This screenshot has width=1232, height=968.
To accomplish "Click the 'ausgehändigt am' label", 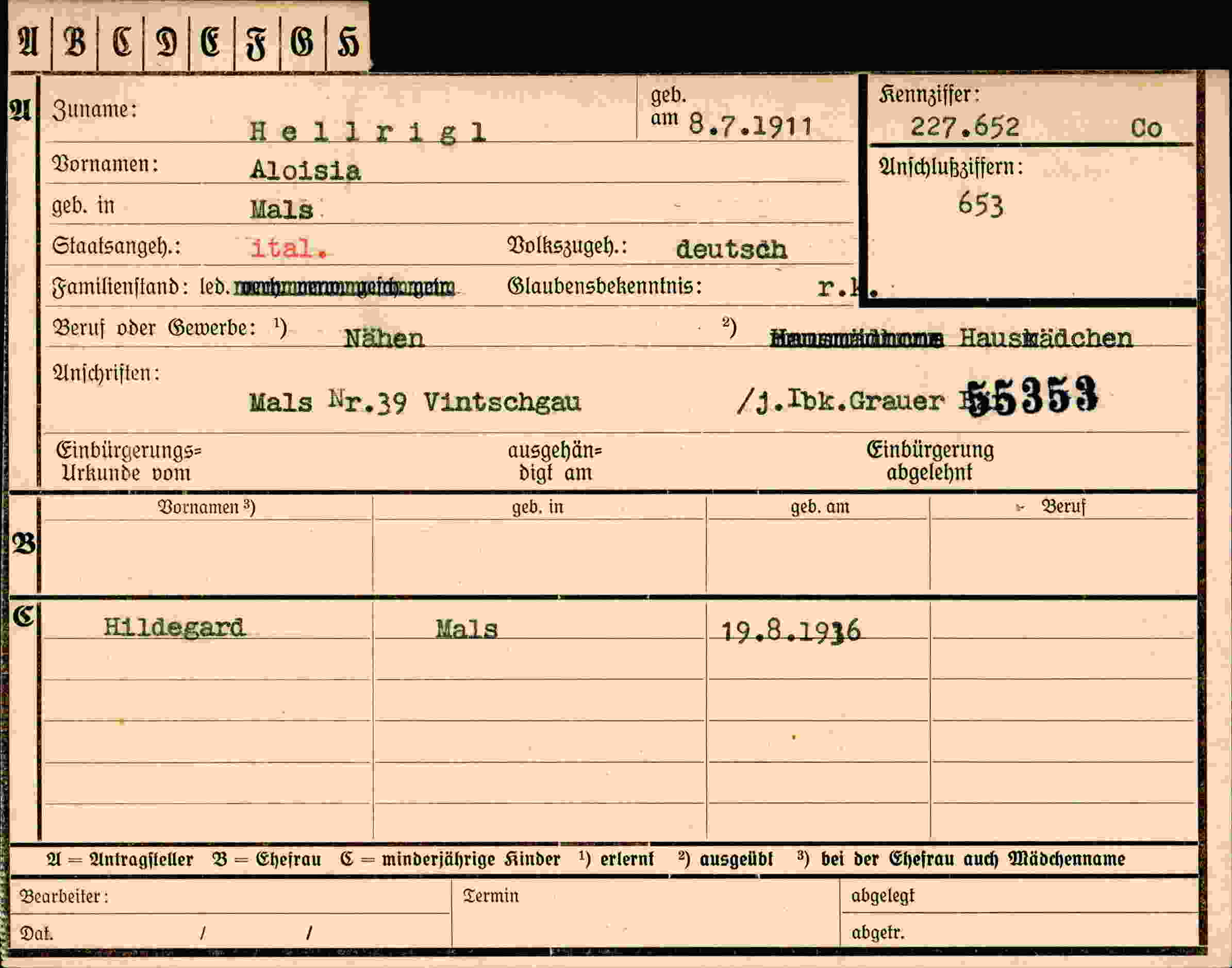I will point(554,461).
